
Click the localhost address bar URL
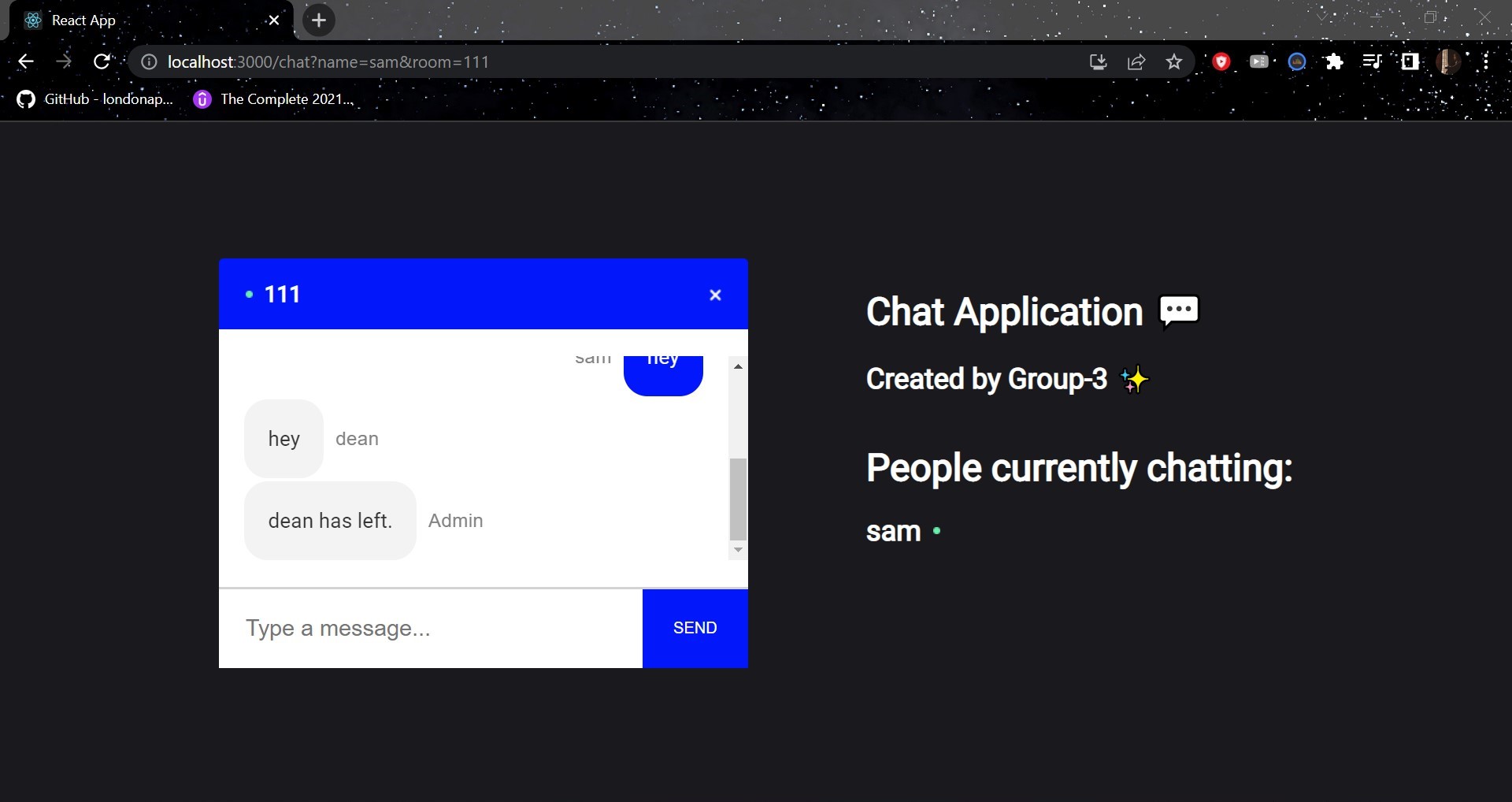(328, 61)
